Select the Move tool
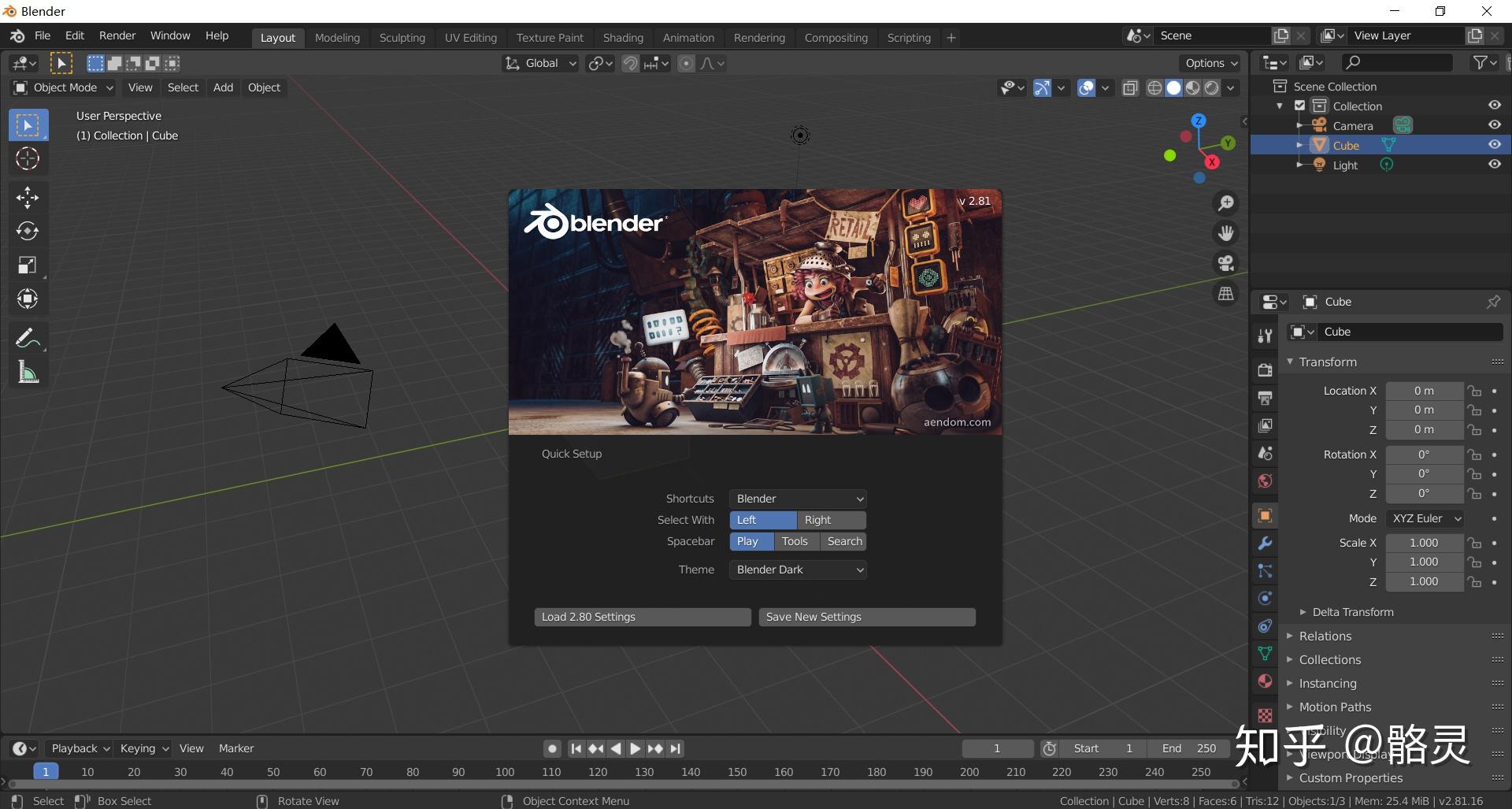This screenshot has width=1512, height=809. pos(28,197)
